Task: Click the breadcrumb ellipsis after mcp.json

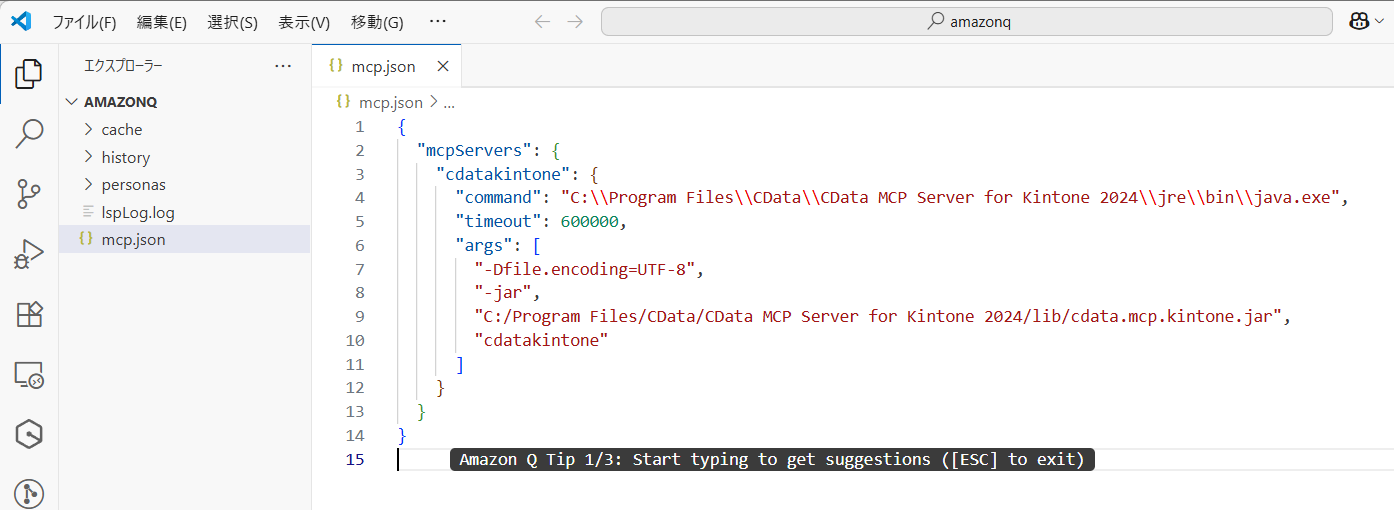Action: (x=449, y=102)
